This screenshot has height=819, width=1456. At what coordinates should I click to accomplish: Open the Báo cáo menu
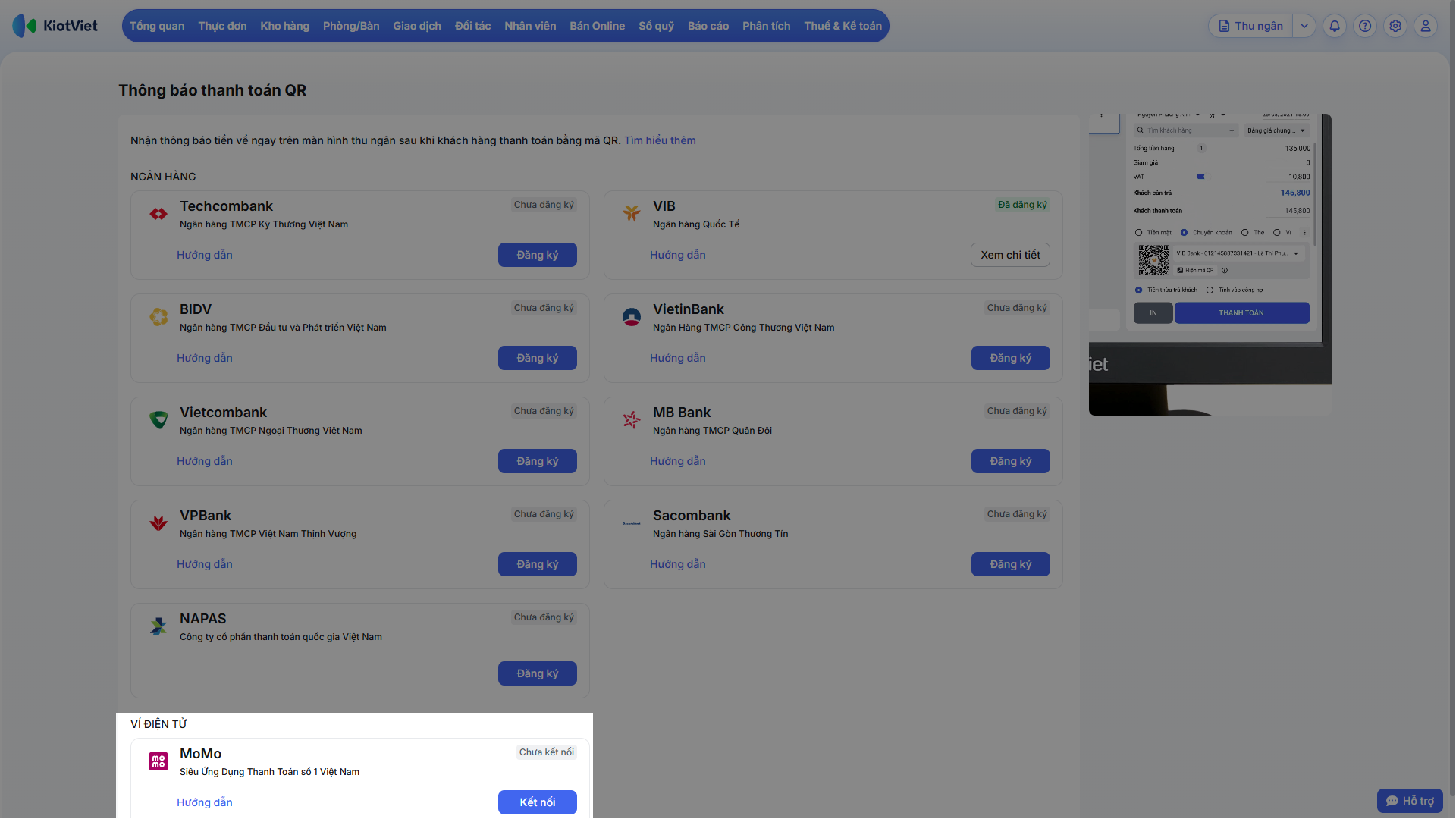tap(708, 26)
